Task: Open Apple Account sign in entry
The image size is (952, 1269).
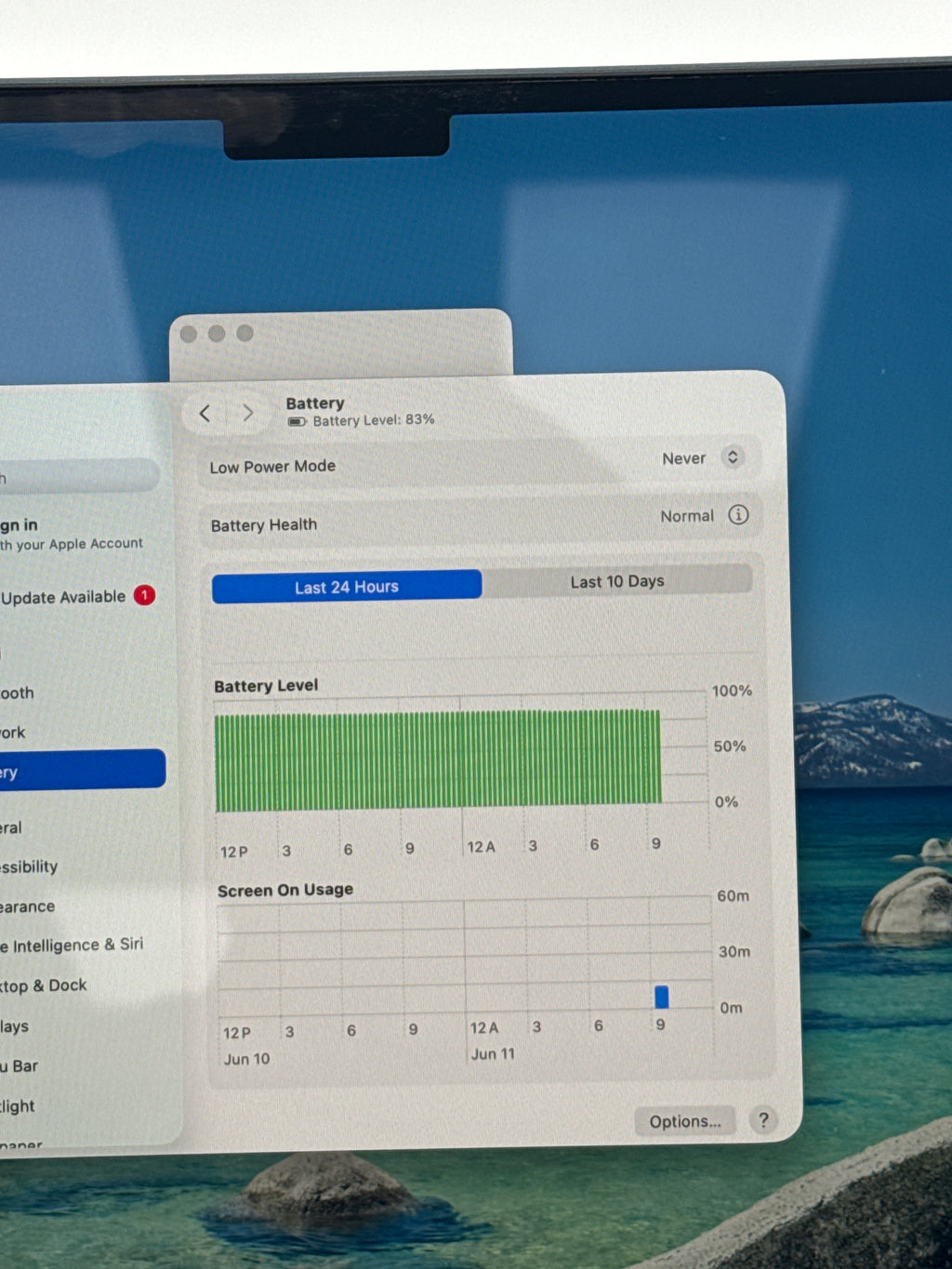Action: coord(72,534)
